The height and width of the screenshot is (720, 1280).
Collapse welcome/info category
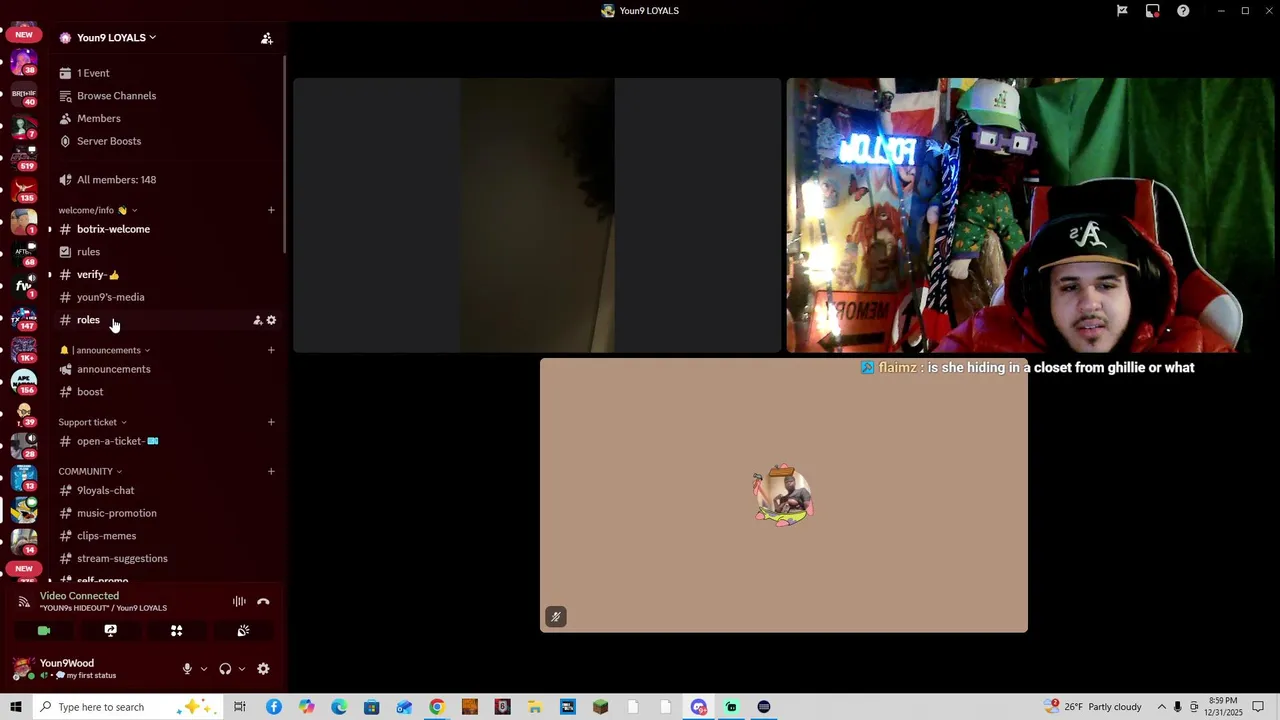(x=98, y=210)
